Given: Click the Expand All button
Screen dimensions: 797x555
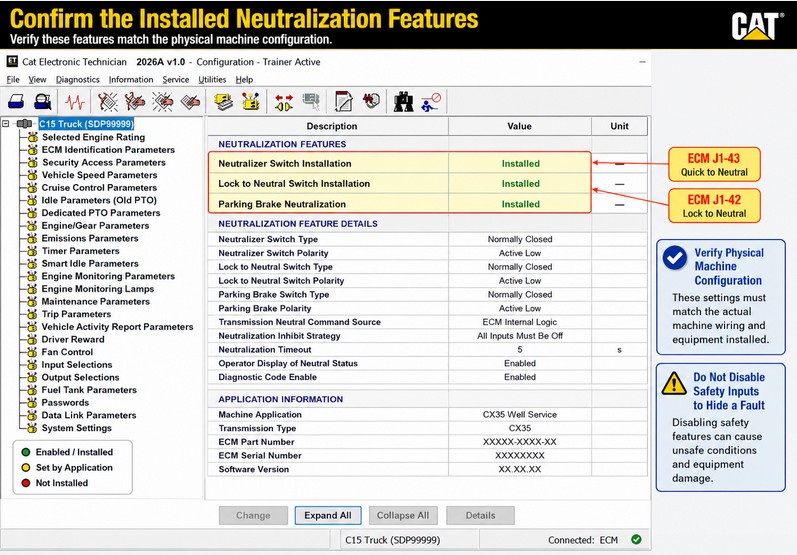Looking at the screenshot, I should pos(328,515).
